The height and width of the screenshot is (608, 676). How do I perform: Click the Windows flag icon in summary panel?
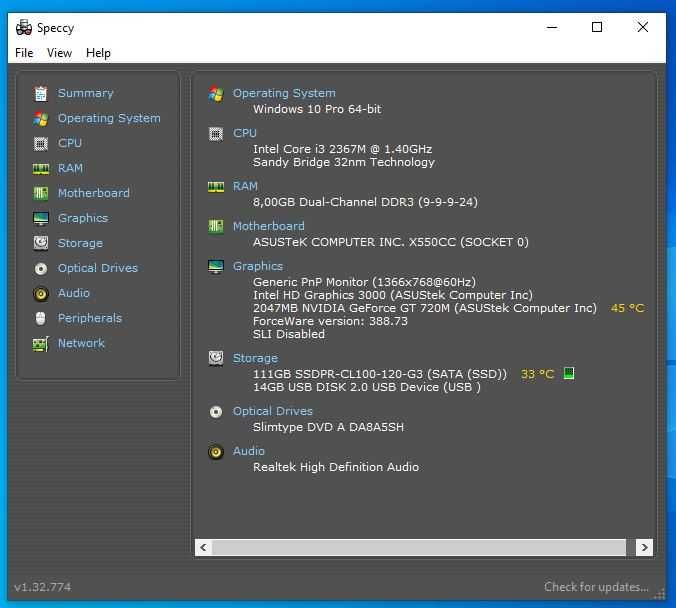point(216,94)
